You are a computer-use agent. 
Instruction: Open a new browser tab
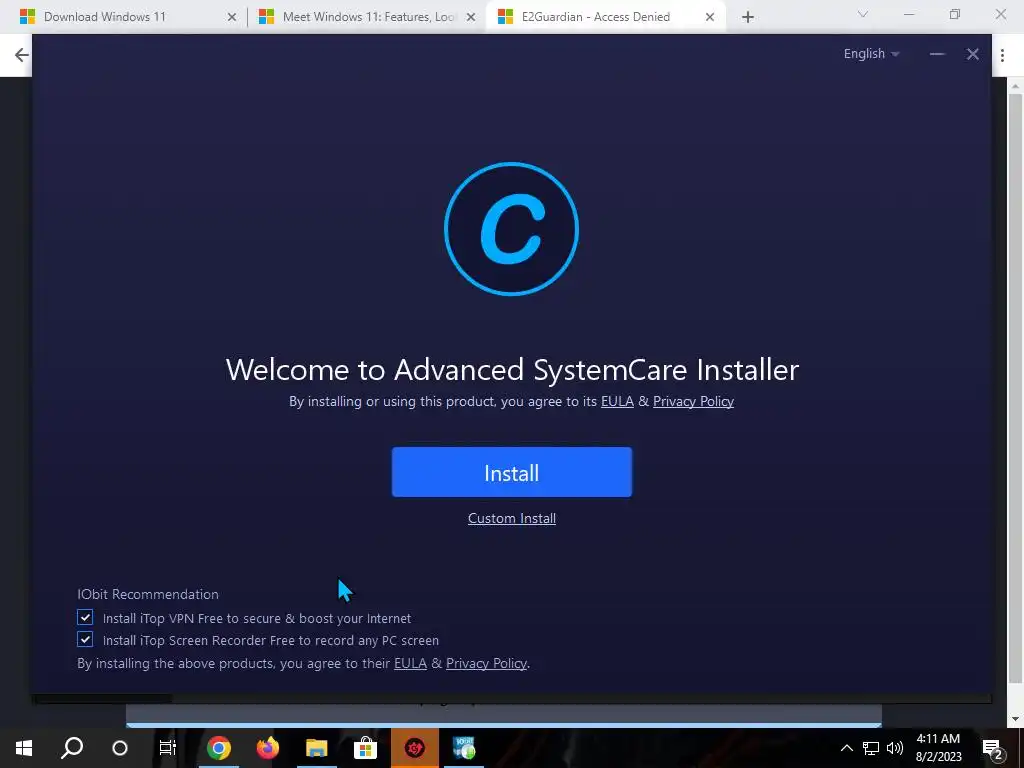click(748, 18)
